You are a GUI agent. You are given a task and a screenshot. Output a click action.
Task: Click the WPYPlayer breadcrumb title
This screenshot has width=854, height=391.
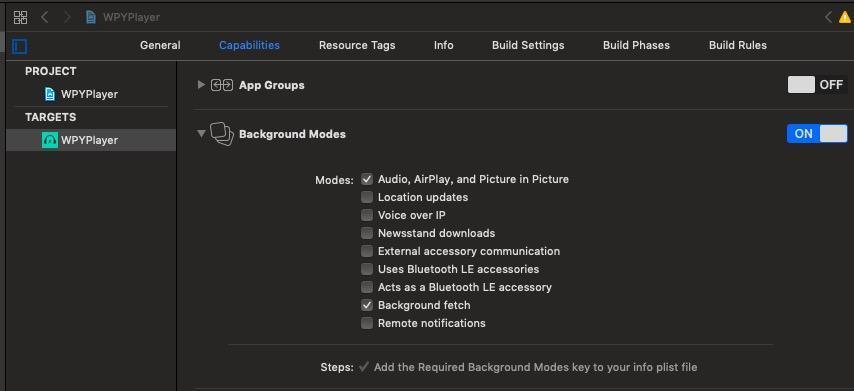tap(131, 17)
